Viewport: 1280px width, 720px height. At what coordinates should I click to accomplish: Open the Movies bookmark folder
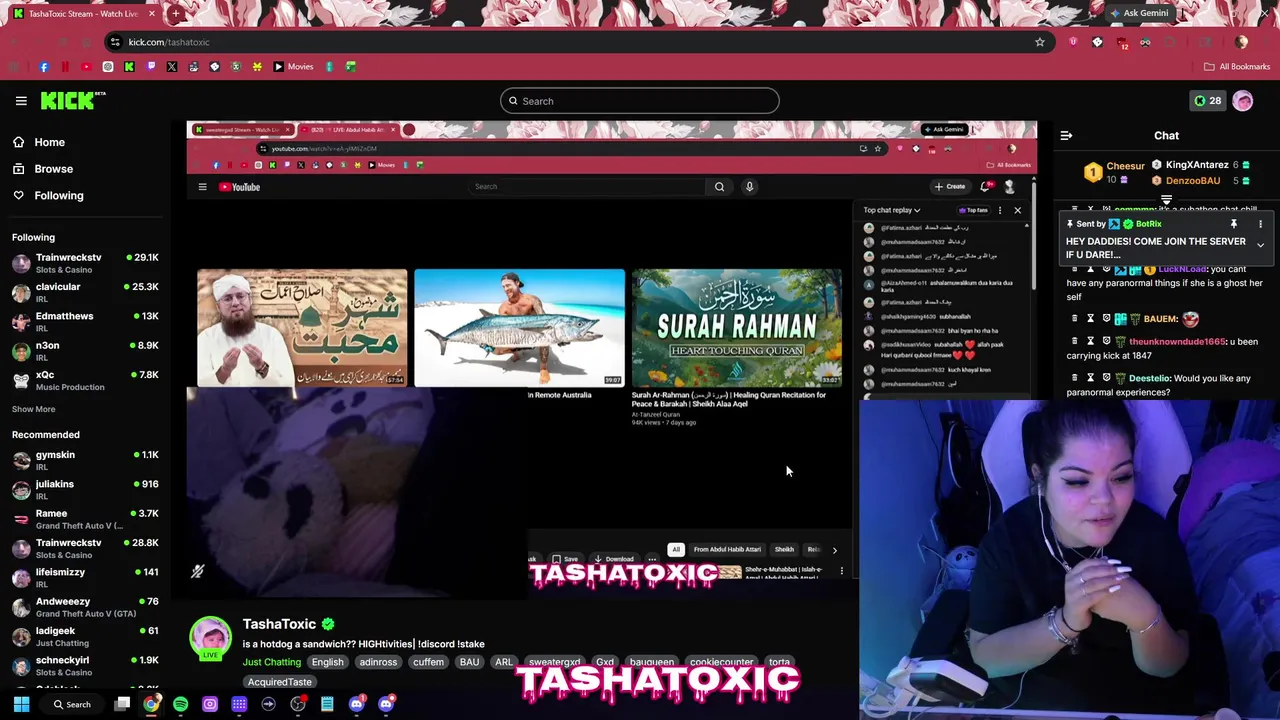pos(293,67)
